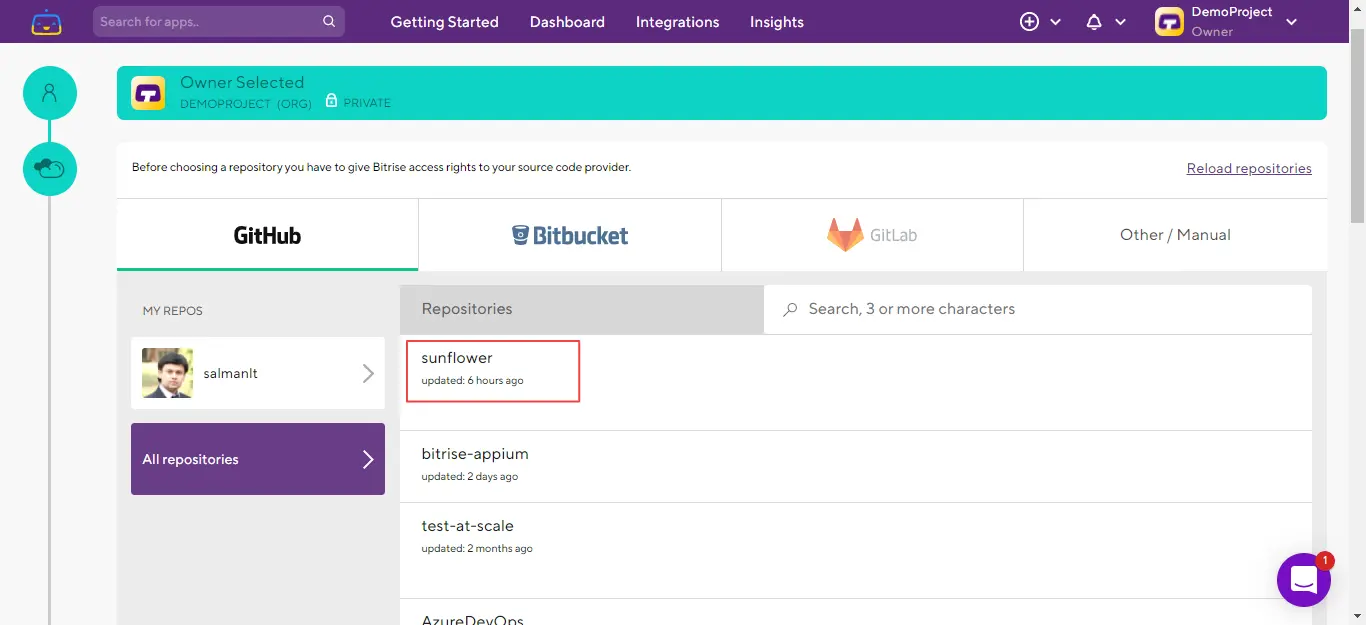Image resolution: width=1366 pixels, height=625 pixels.
Task: Expand the chevron next to the bell
Action: point(1120,22)
